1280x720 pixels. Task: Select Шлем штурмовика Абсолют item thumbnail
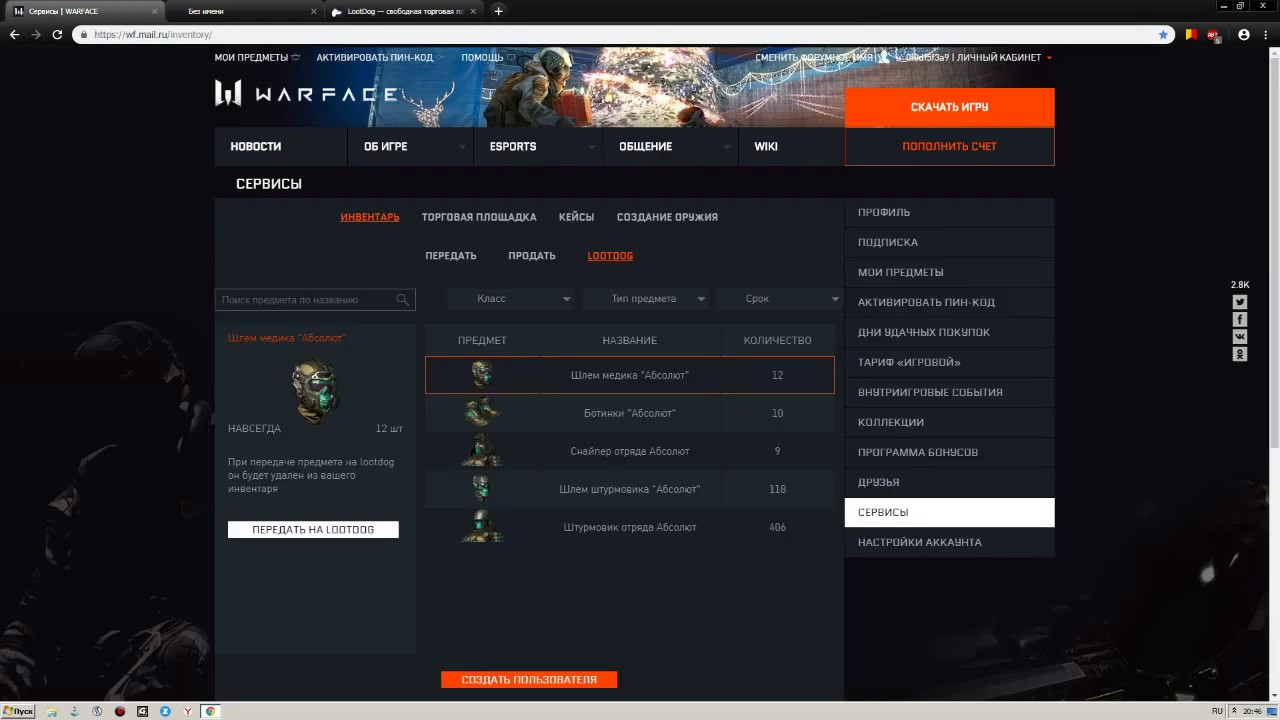pos(482,489)
